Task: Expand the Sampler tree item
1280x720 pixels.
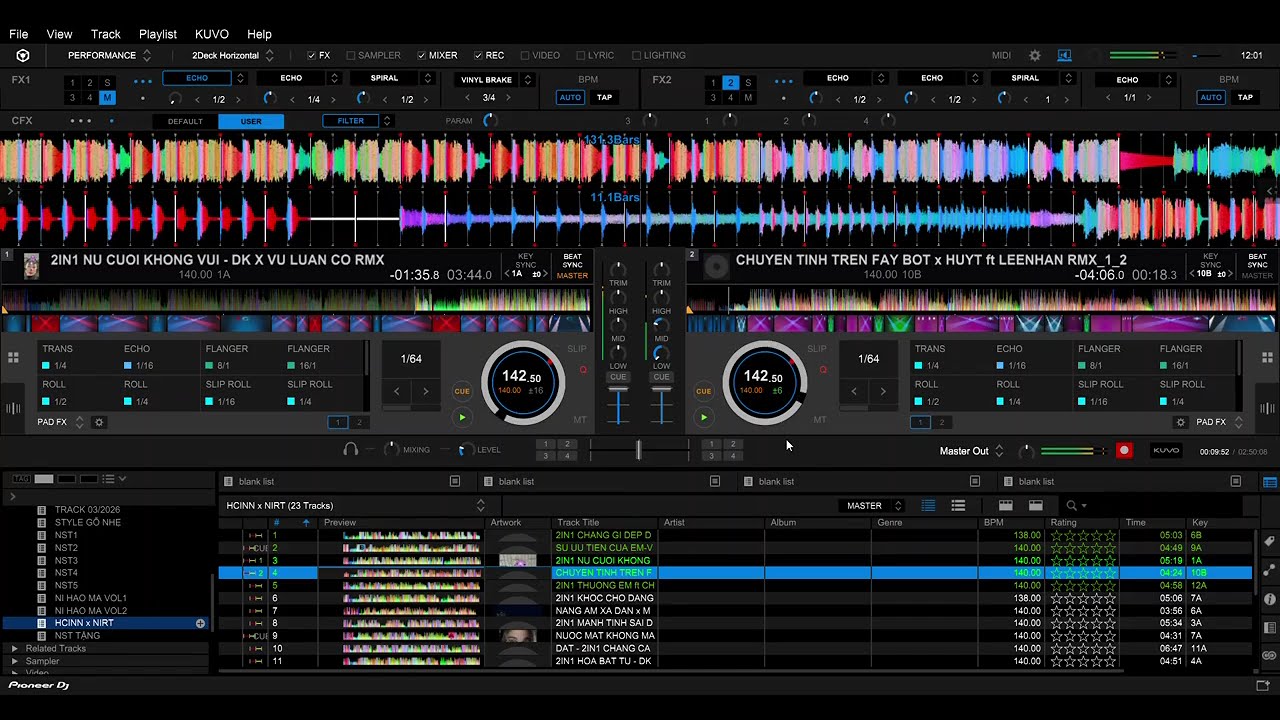Action: click(x=14, y=661)
